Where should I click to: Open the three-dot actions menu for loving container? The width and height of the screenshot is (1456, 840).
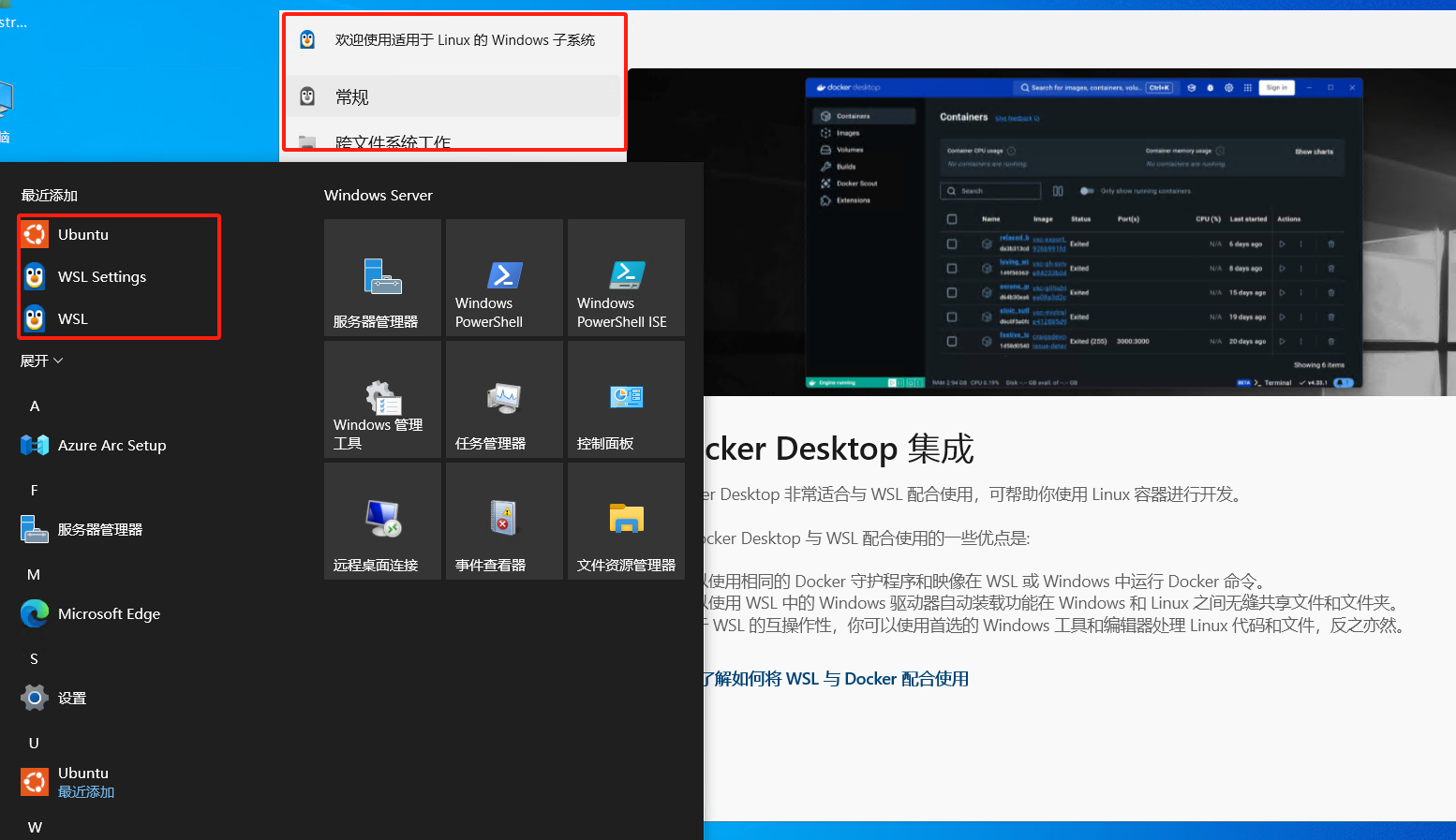pyautogui.click(x=1301, y=269)
